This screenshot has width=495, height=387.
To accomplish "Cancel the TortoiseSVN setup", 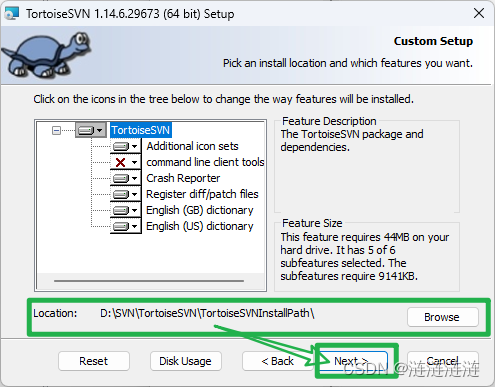I will (442, 361).
